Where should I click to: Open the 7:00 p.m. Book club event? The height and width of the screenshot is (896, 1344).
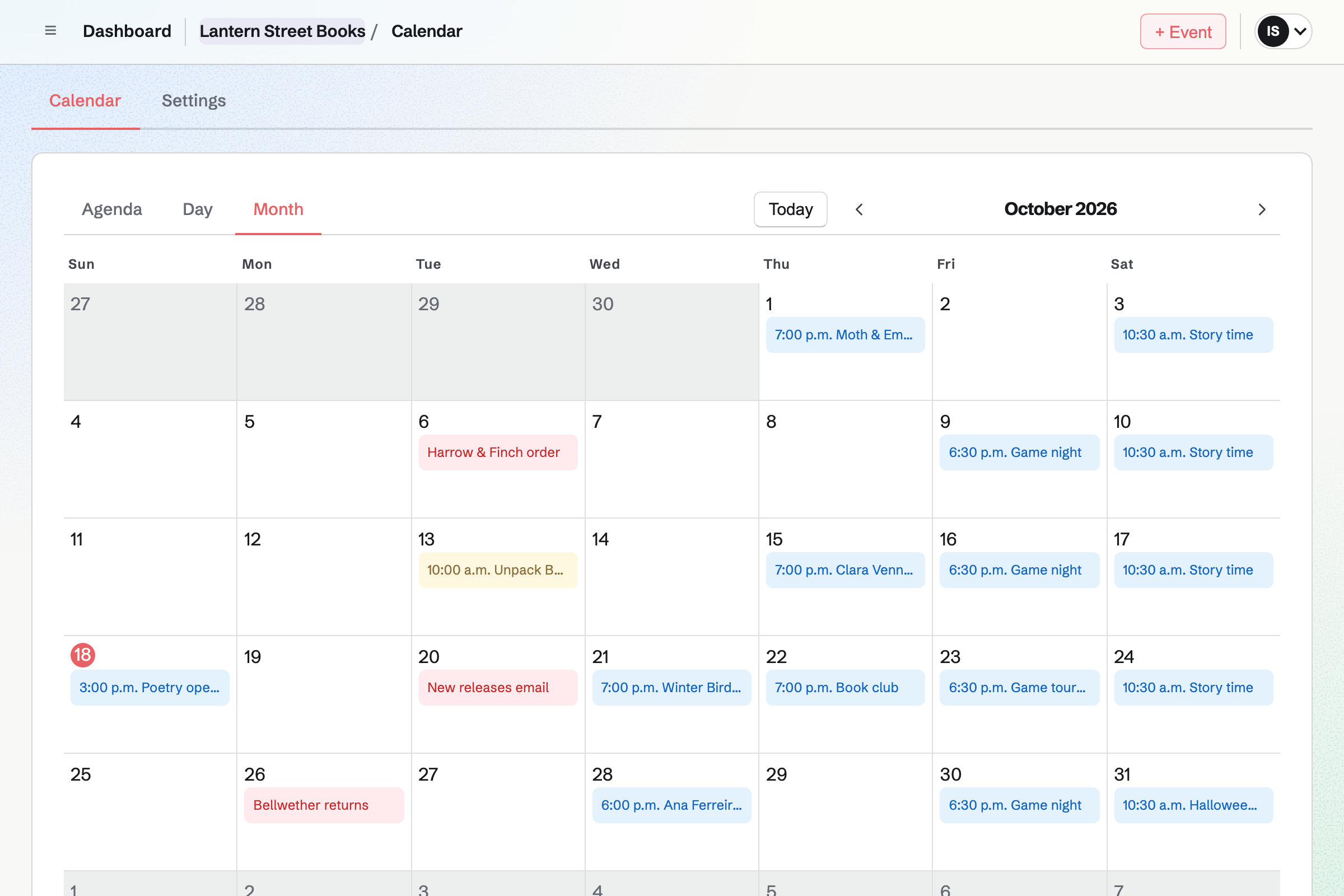[x=845, y=688]
